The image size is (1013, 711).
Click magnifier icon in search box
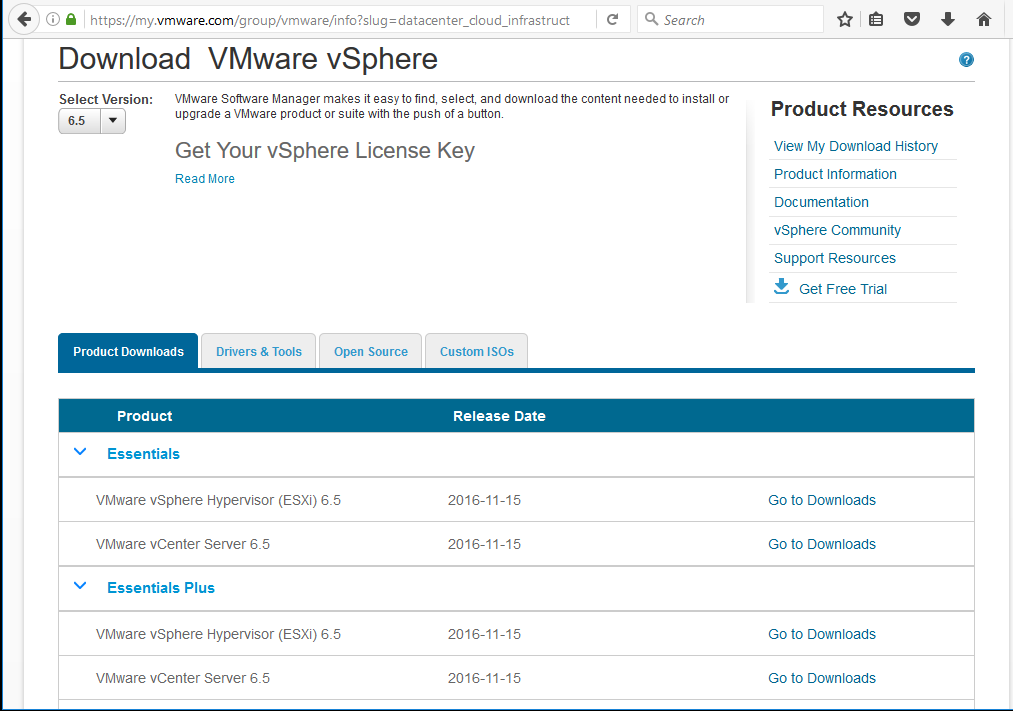pyautogui.click(x=651, y=19)
